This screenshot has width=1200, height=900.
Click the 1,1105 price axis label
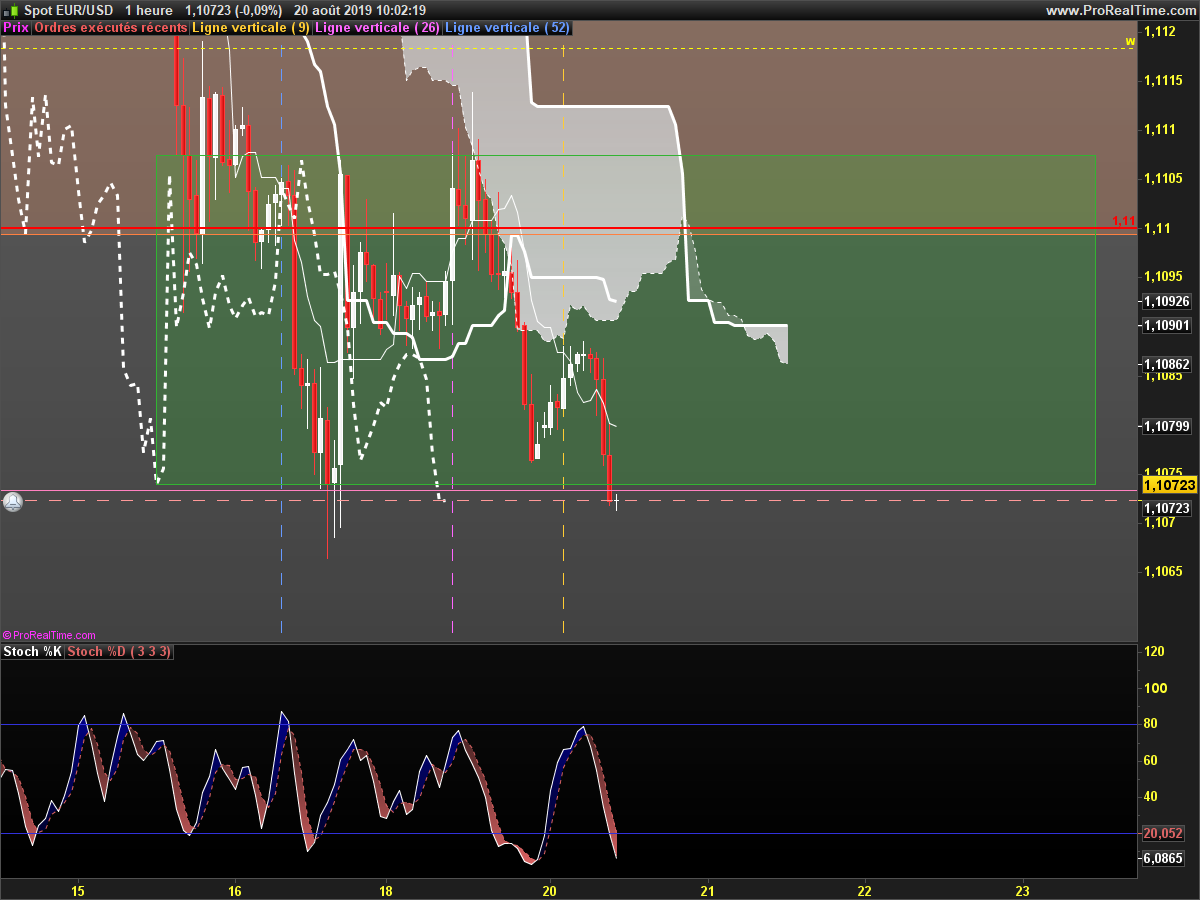[x=1163, y=179]
